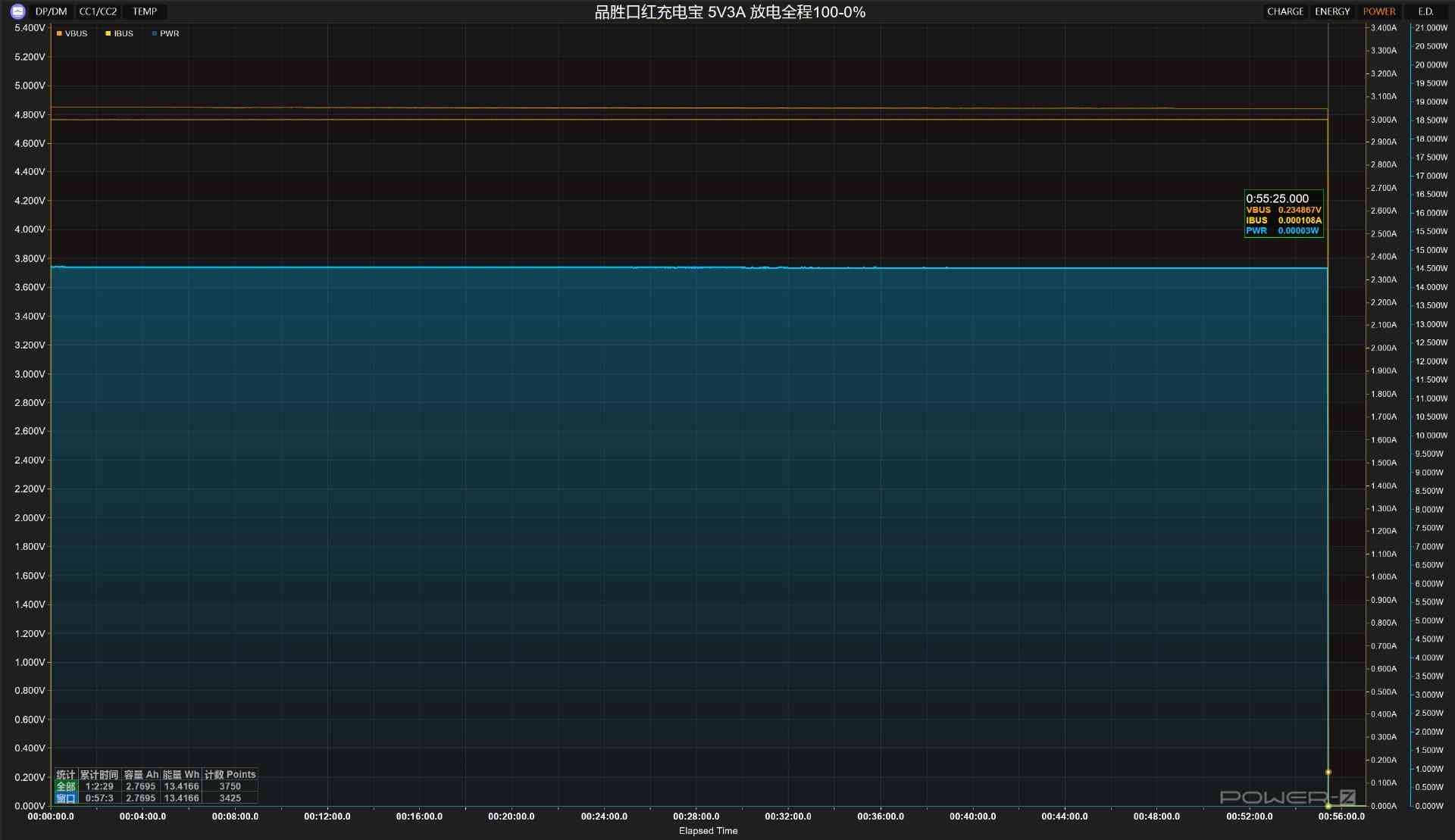Toggle the CC1/CC2 channel display
The width and height of the screenshot is (1455, 840).
pyautogui.click(x=98, y=11)
